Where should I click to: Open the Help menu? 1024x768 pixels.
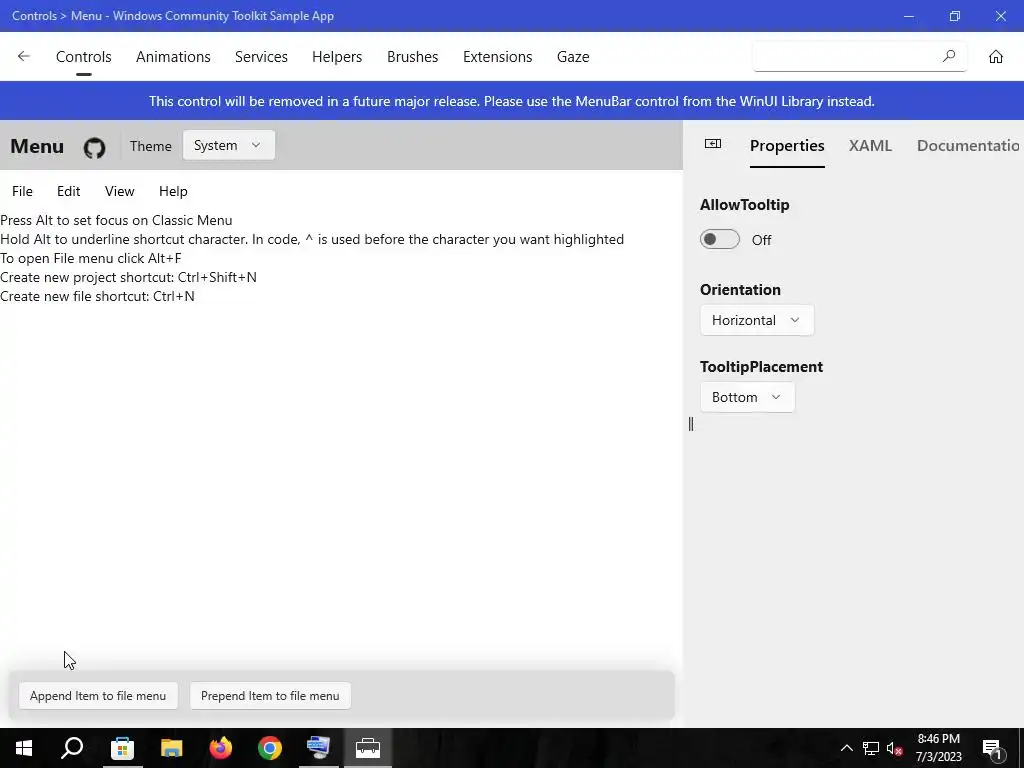[173, 191]
